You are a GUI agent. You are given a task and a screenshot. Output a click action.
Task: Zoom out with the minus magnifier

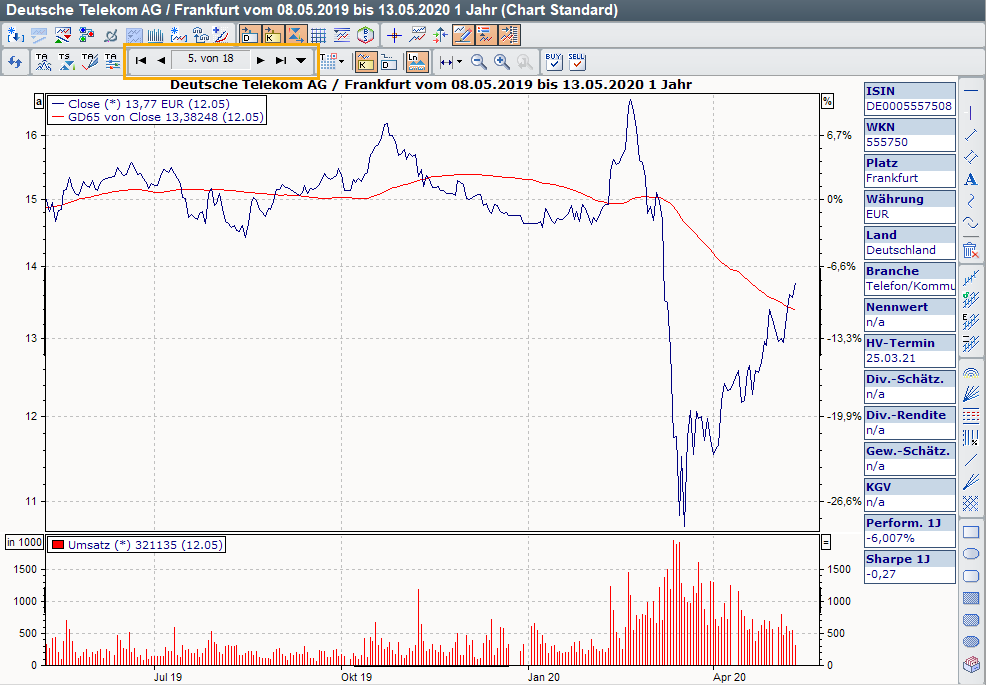click(x=479, y=62)
